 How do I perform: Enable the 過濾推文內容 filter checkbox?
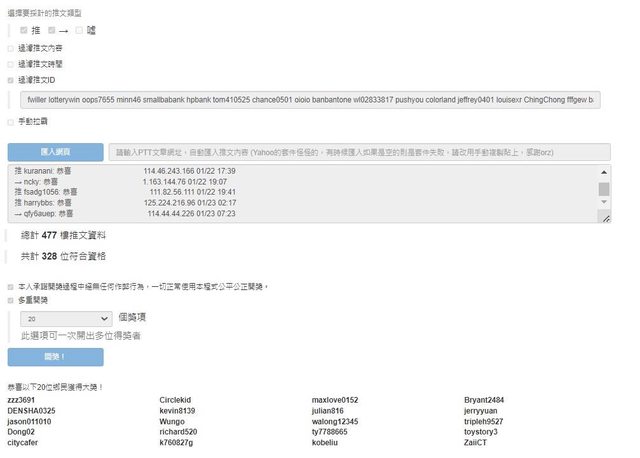[11, 47]
